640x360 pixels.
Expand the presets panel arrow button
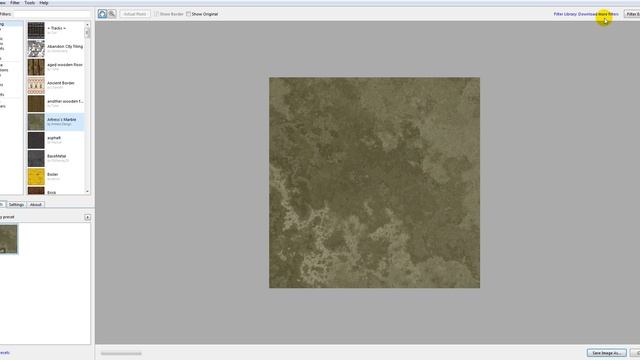click(x=87, y=217)
